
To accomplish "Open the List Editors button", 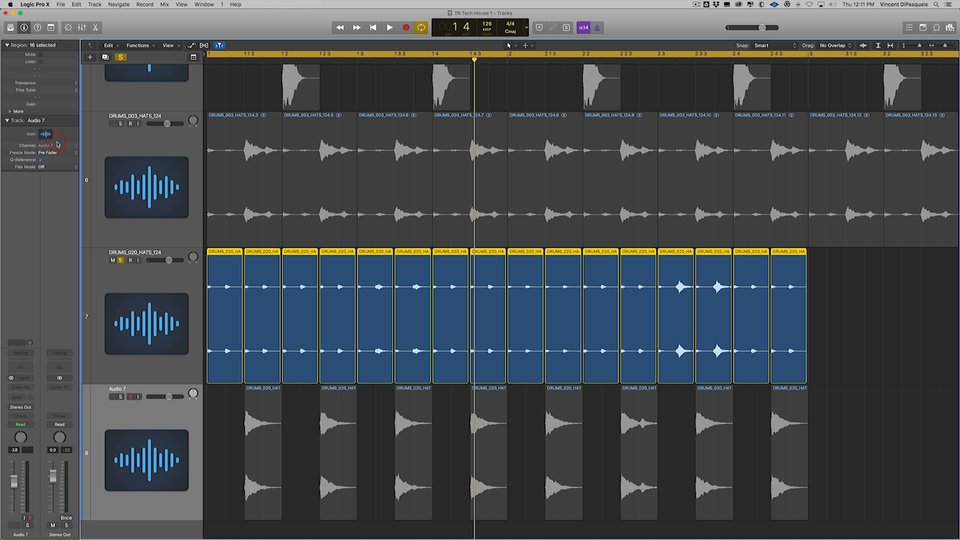I will coord(909,28).
